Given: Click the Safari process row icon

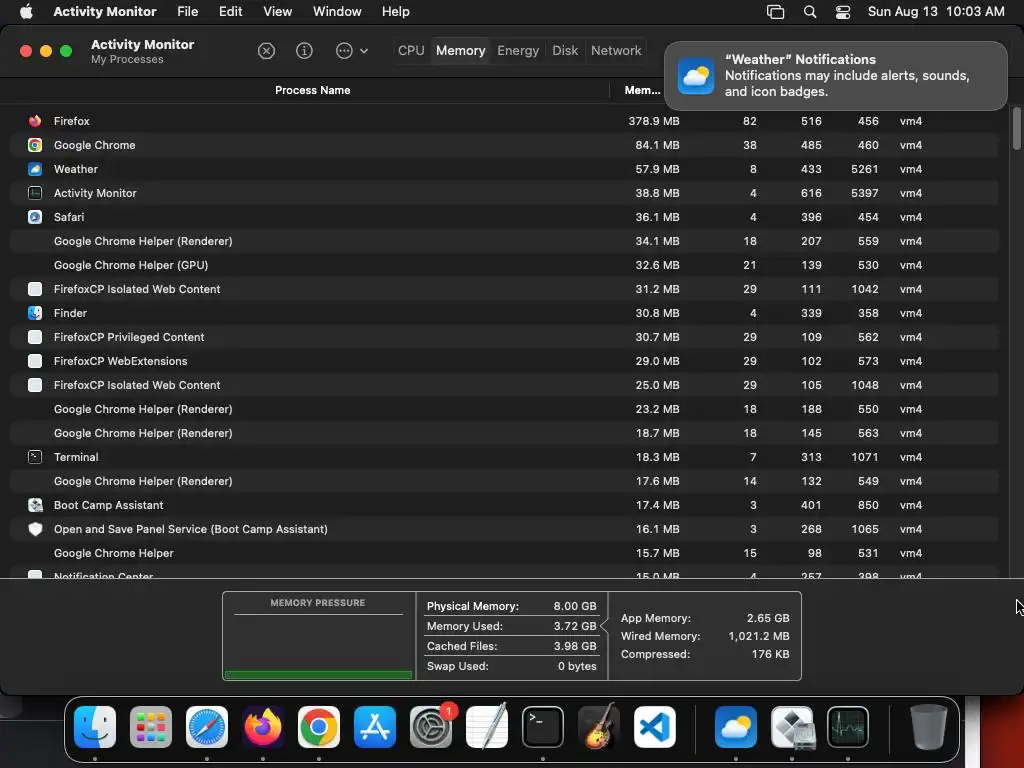Looking at the screenshot, I should 35,217.
